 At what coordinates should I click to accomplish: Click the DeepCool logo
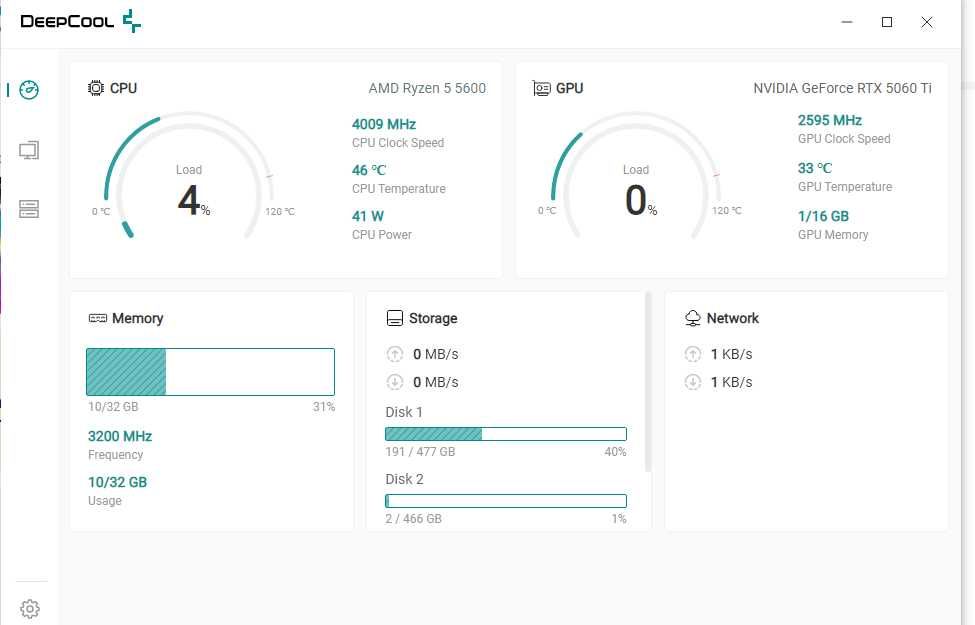(x=81, y=21)
